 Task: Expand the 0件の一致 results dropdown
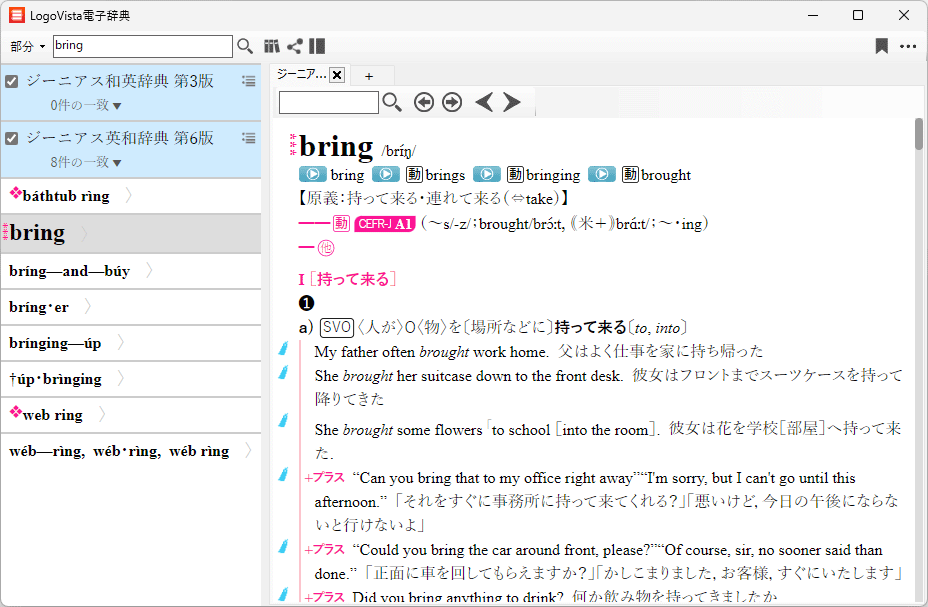(x=86, y=105)
